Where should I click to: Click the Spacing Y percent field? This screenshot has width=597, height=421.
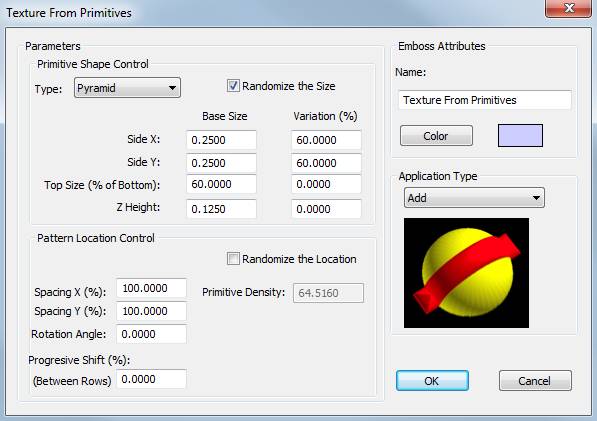[151, 311]
